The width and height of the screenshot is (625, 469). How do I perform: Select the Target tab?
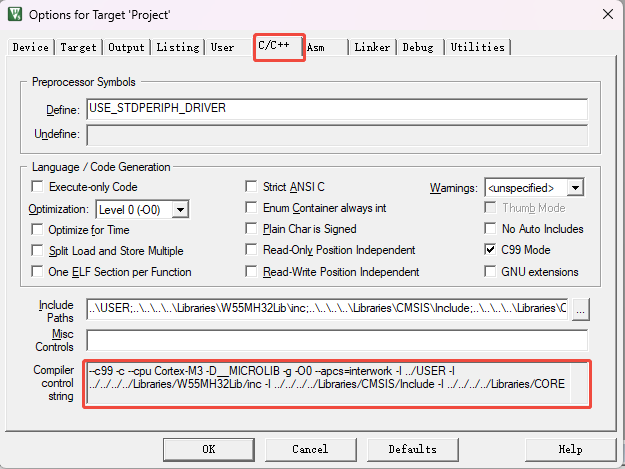(78, 47)
